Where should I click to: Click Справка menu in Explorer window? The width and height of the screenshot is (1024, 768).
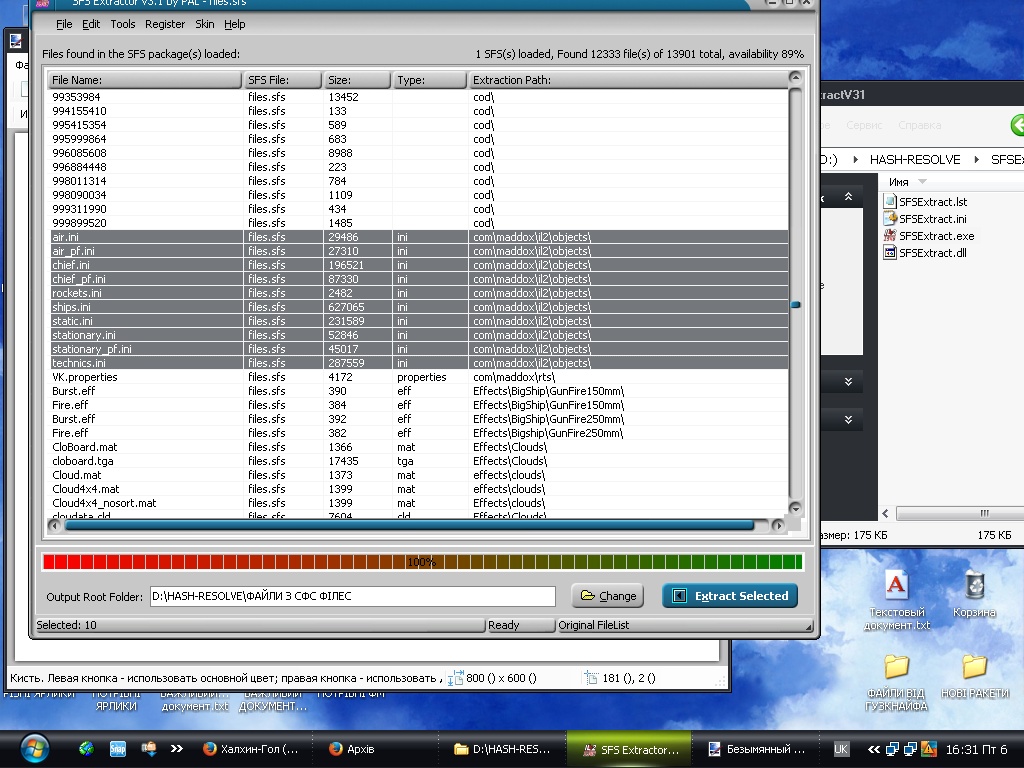tap(920, 125)
